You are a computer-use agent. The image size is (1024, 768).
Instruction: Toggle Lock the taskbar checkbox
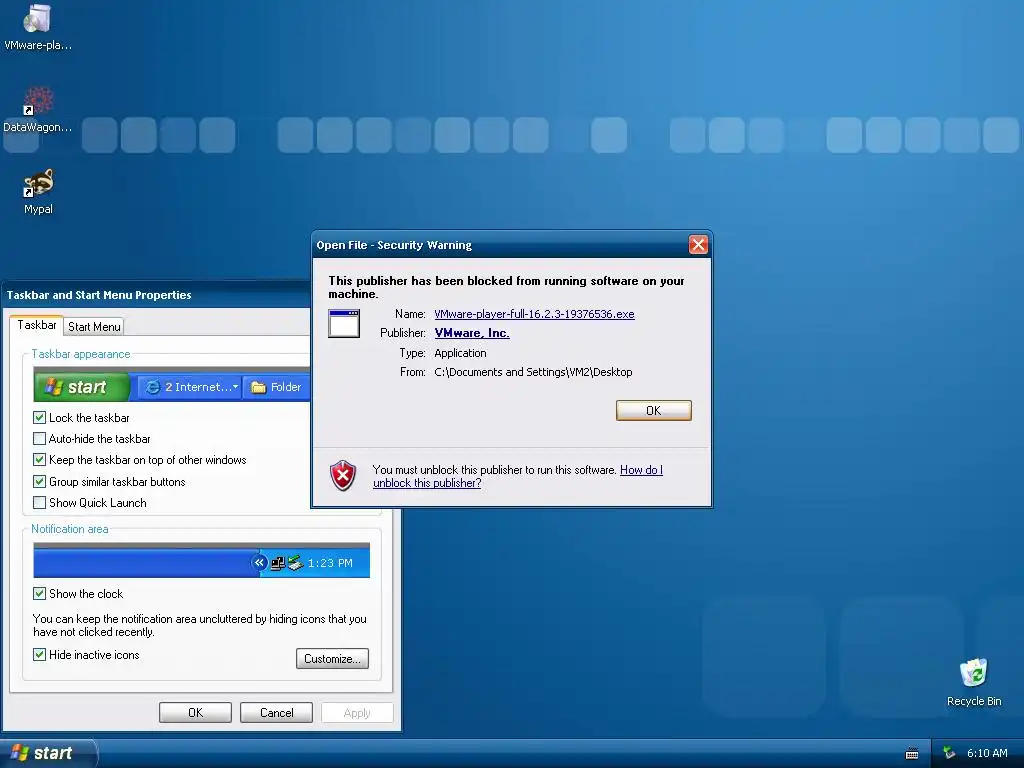39,417
